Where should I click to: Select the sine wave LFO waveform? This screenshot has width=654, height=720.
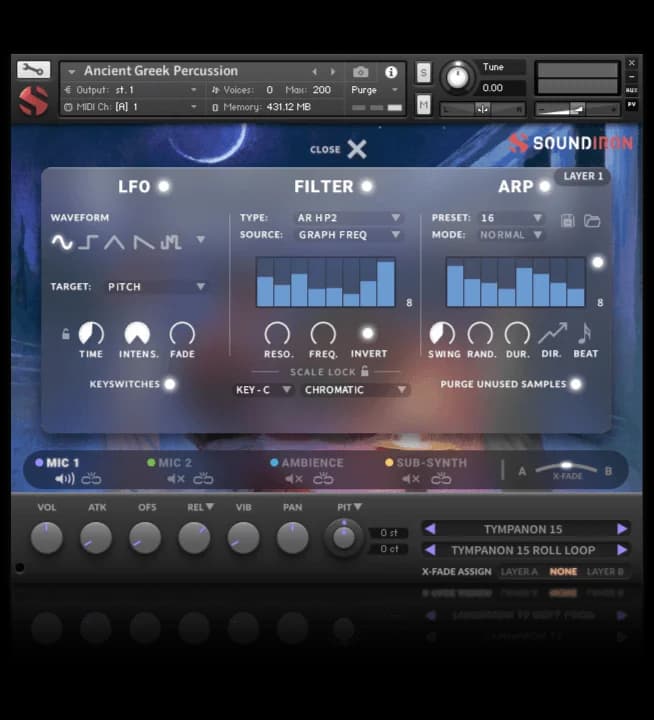62,242
